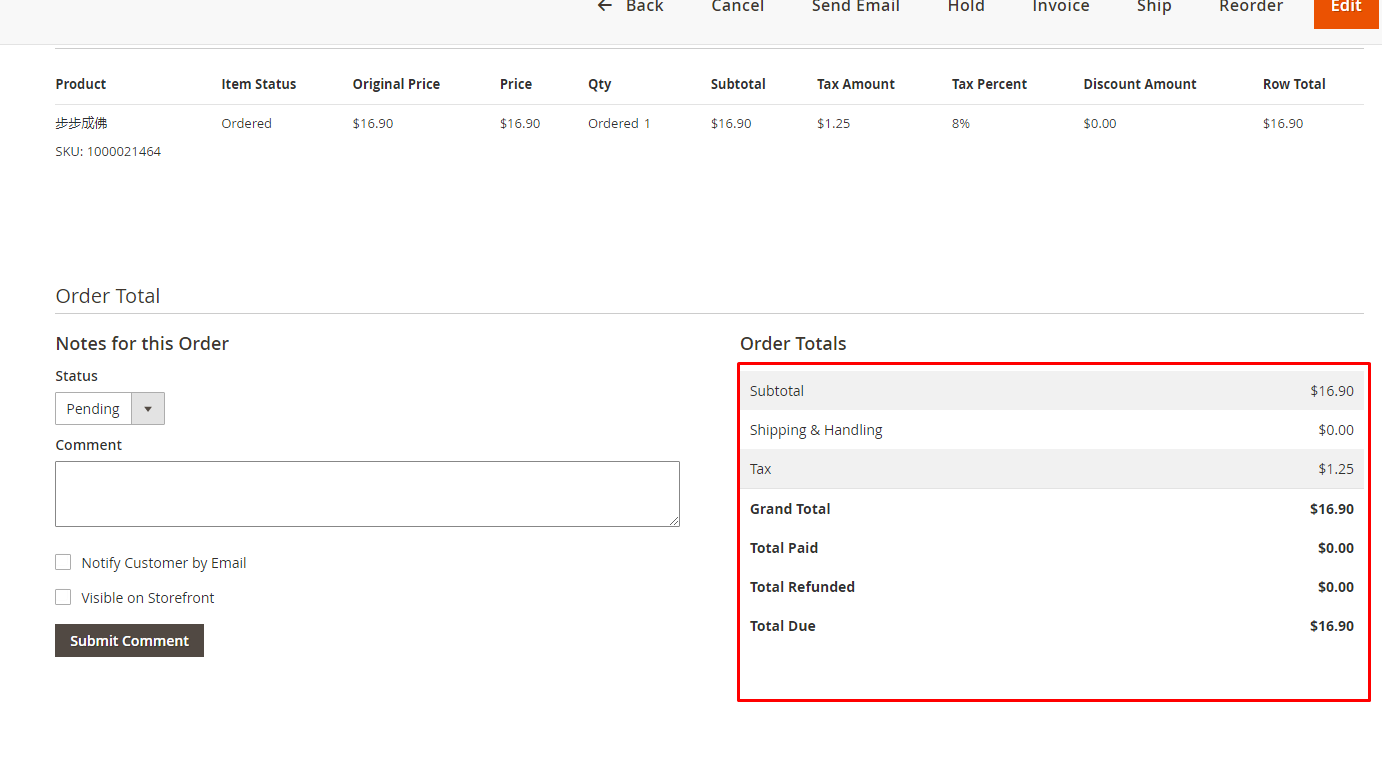The width and height of the screenshot is (1382, 777).
Task: Toggle the Notify Customer by Email checkbox off
Action: pos(63,562)
